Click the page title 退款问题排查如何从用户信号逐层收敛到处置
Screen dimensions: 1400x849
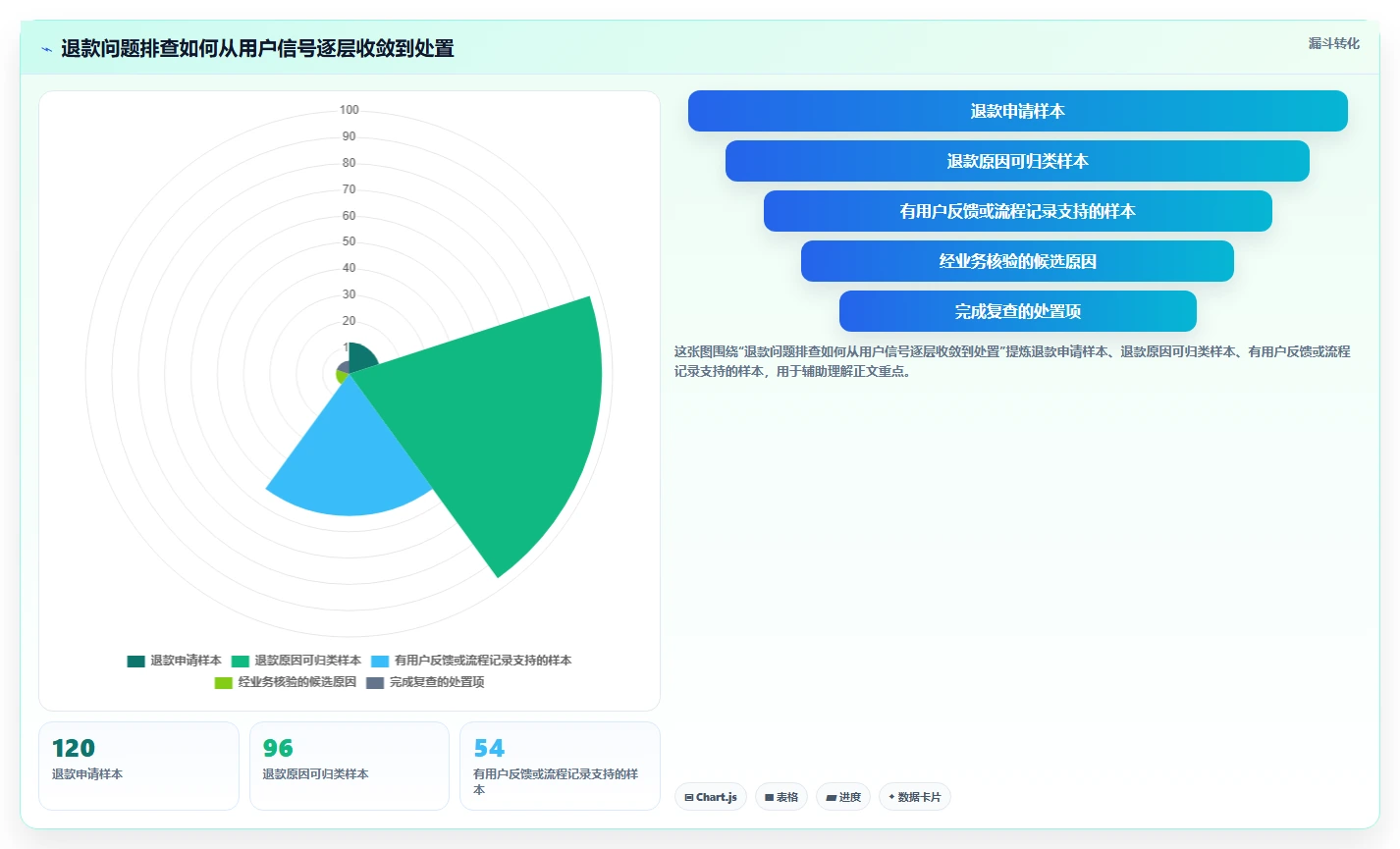257,49
